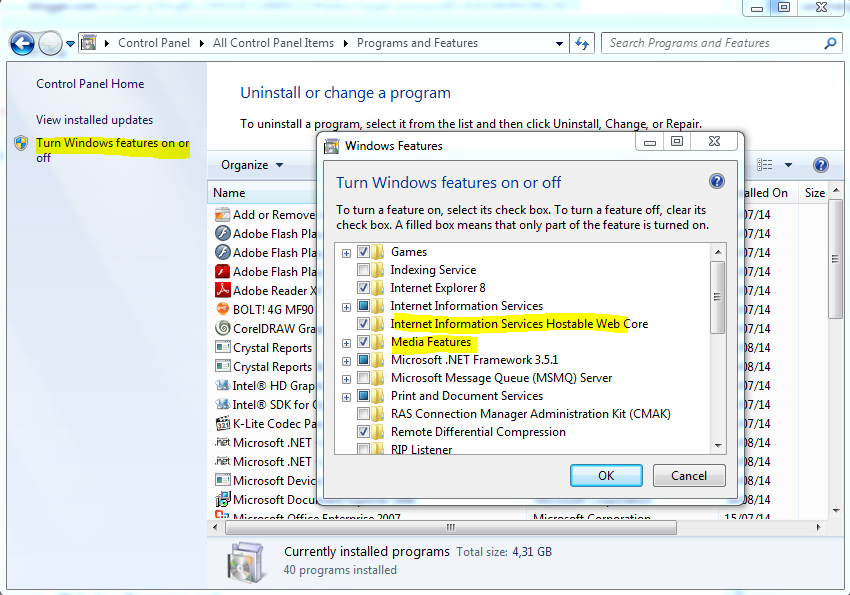Click the help icon in Windows Features dialog

pos(717,181)
